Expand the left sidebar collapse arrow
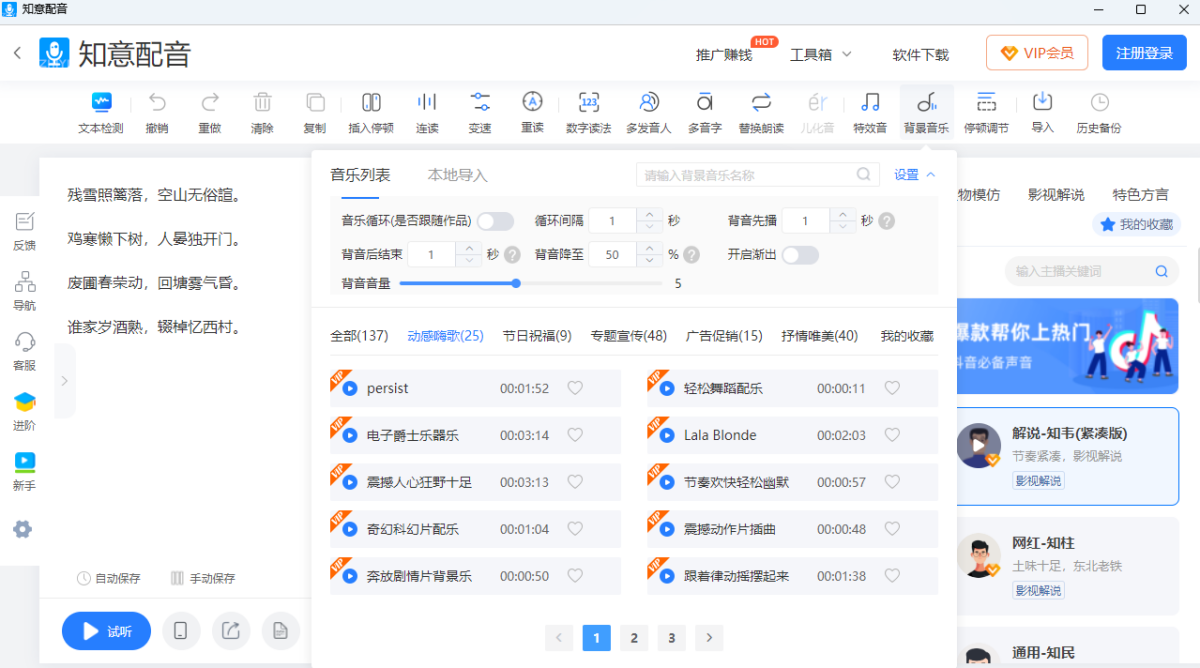This screenshot has height=668, width=1200. 64,381
